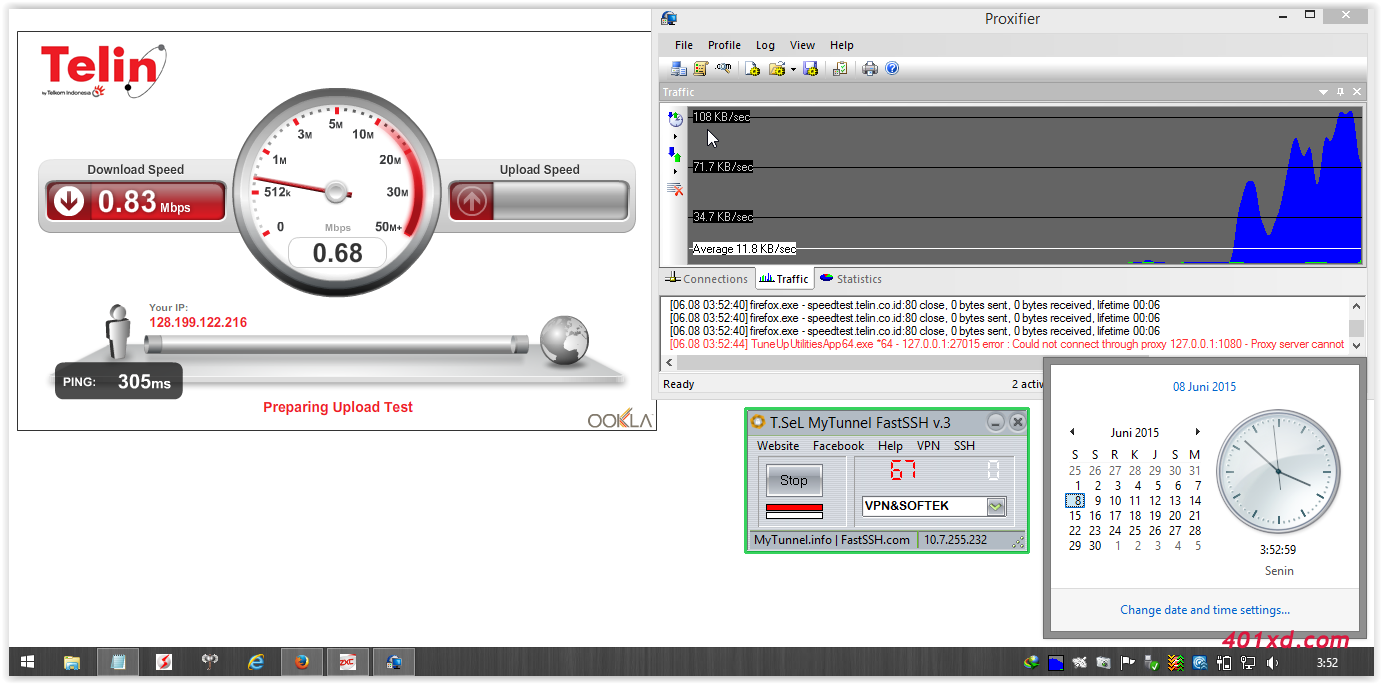Expand the open profile dropdown arrow
This screenshot has width=1382, height=684.
coord(793,69)
